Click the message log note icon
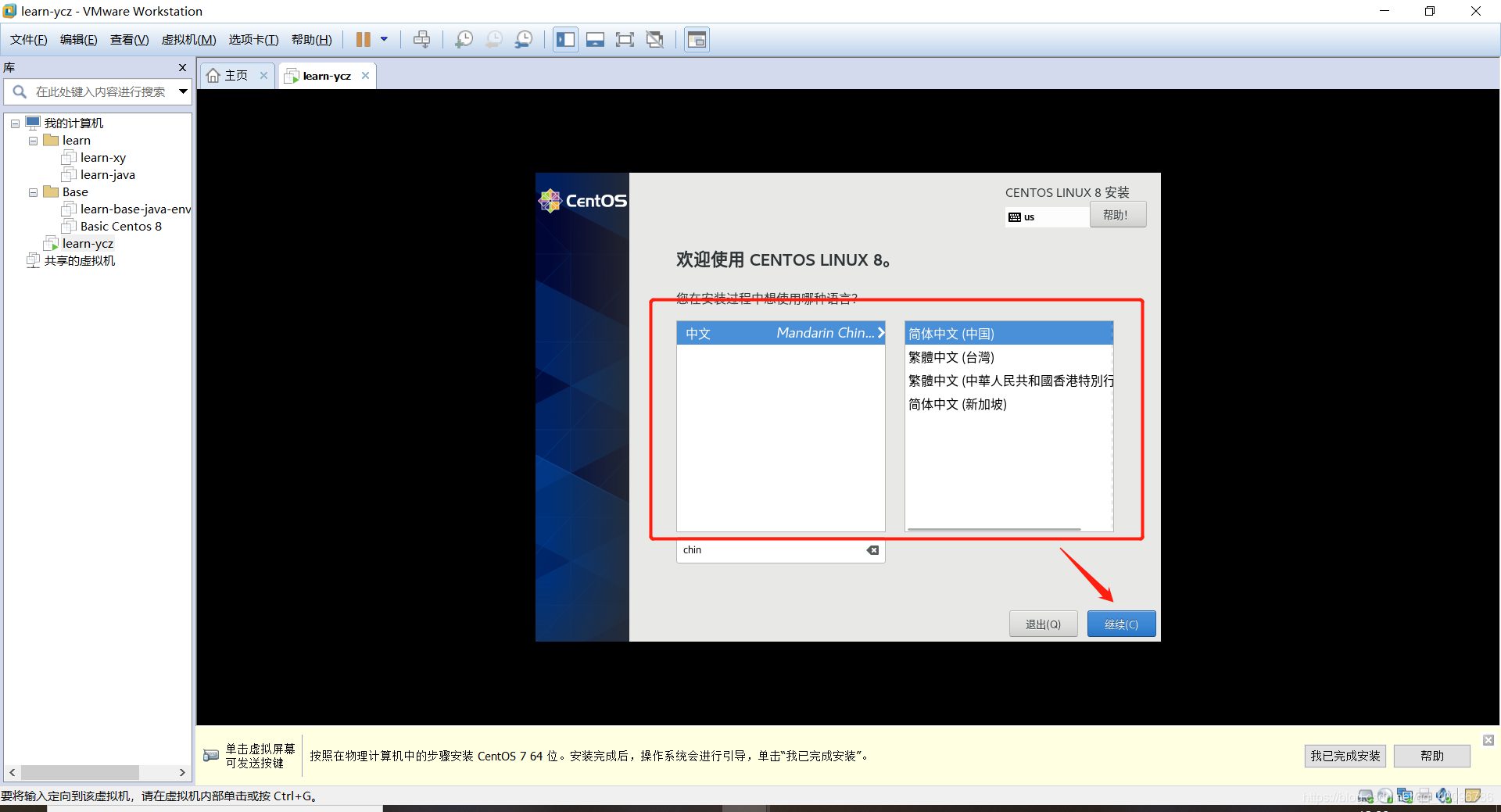1501x812 pixels. pyautogui.click(x=1472, y=796)
